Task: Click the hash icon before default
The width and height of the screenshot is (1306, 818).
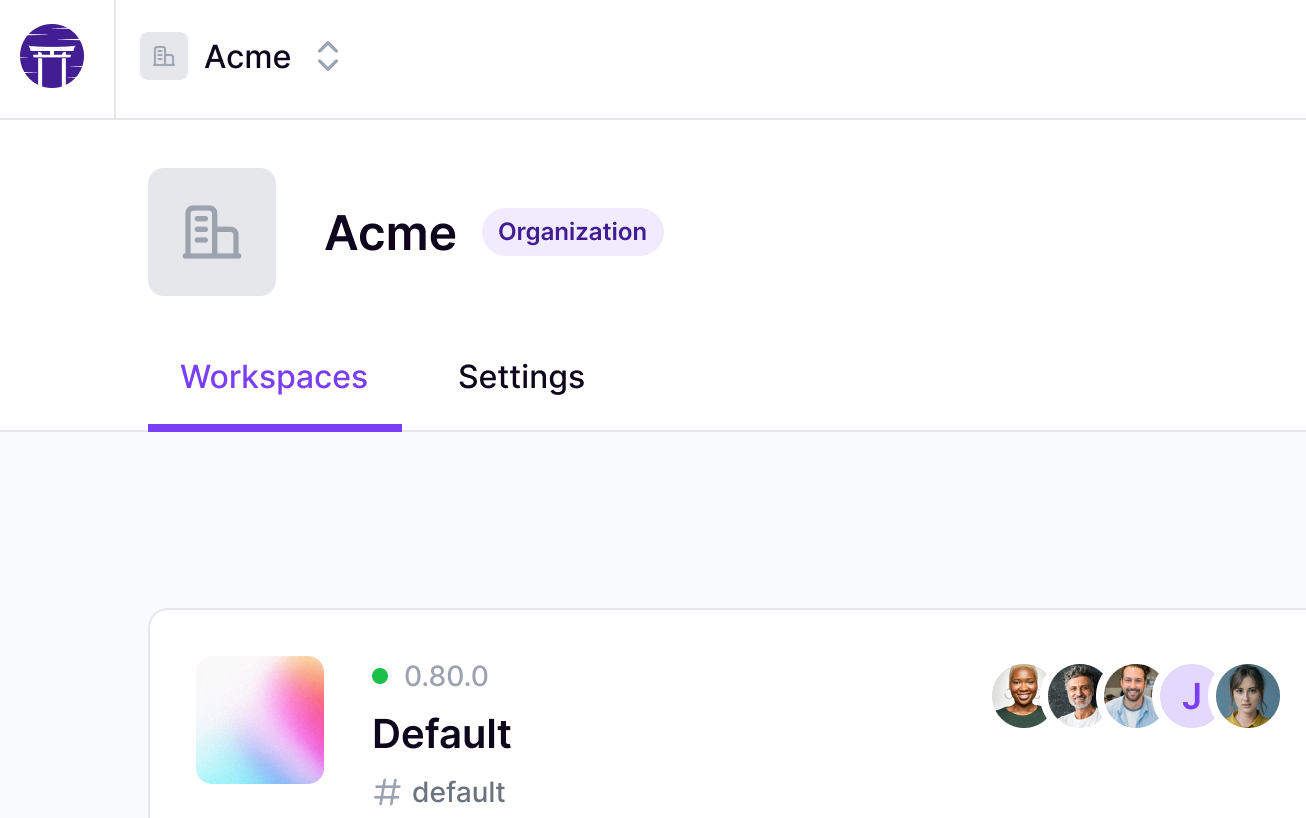Action: coord(387,792)
